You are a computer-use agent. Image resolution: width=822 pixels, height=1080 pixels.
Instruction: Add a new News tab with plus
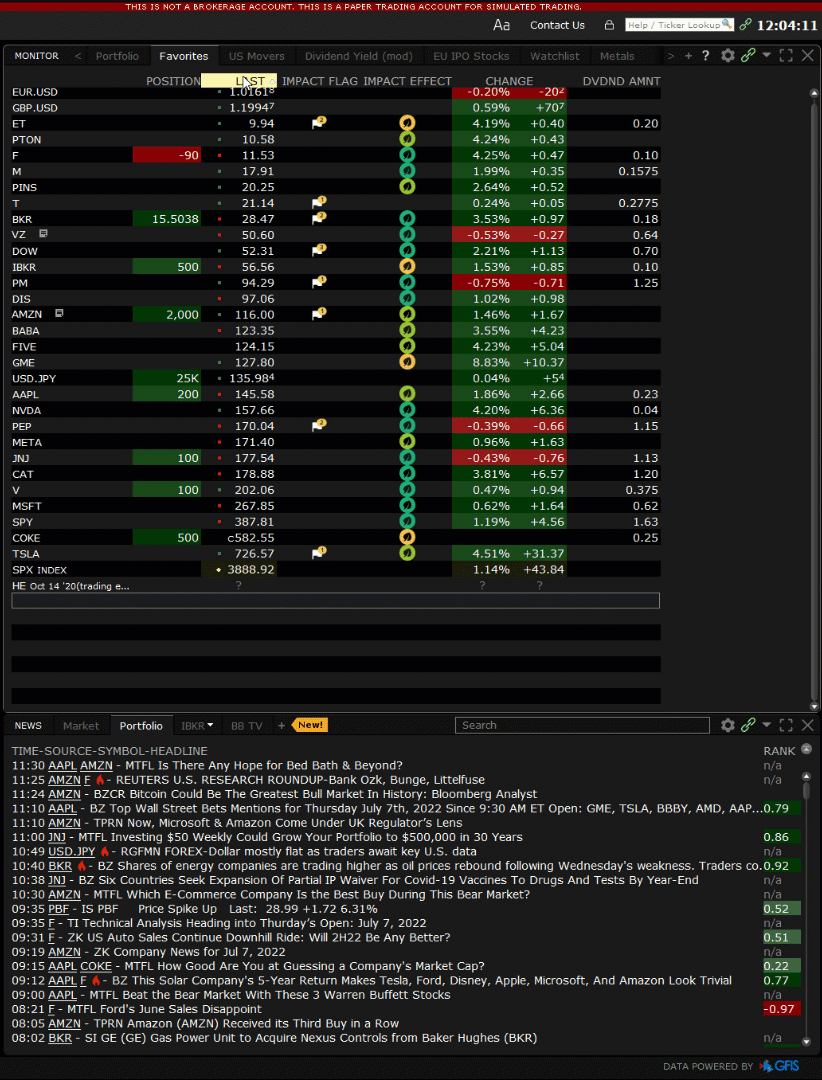(281, 725)
